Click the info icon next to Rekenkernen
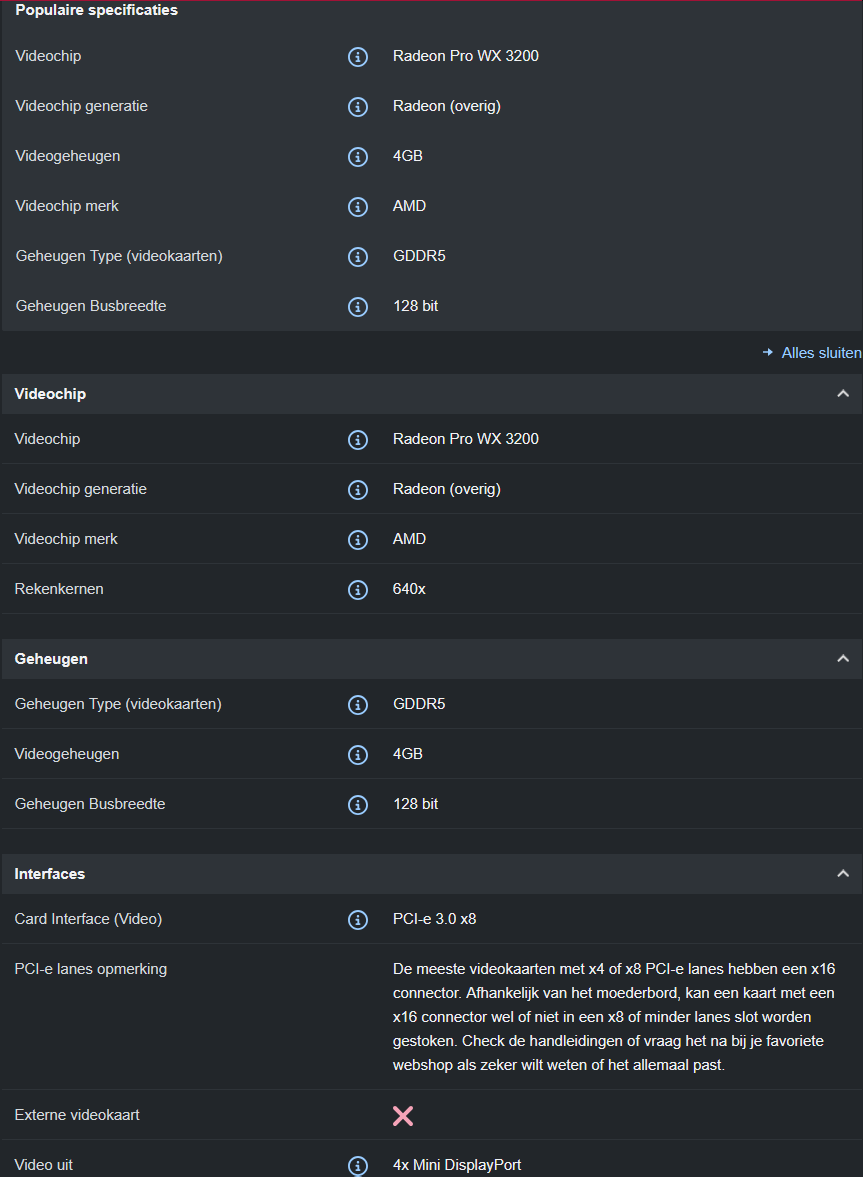This screenshot has width=863, height=1177. [x=358, y=590]
